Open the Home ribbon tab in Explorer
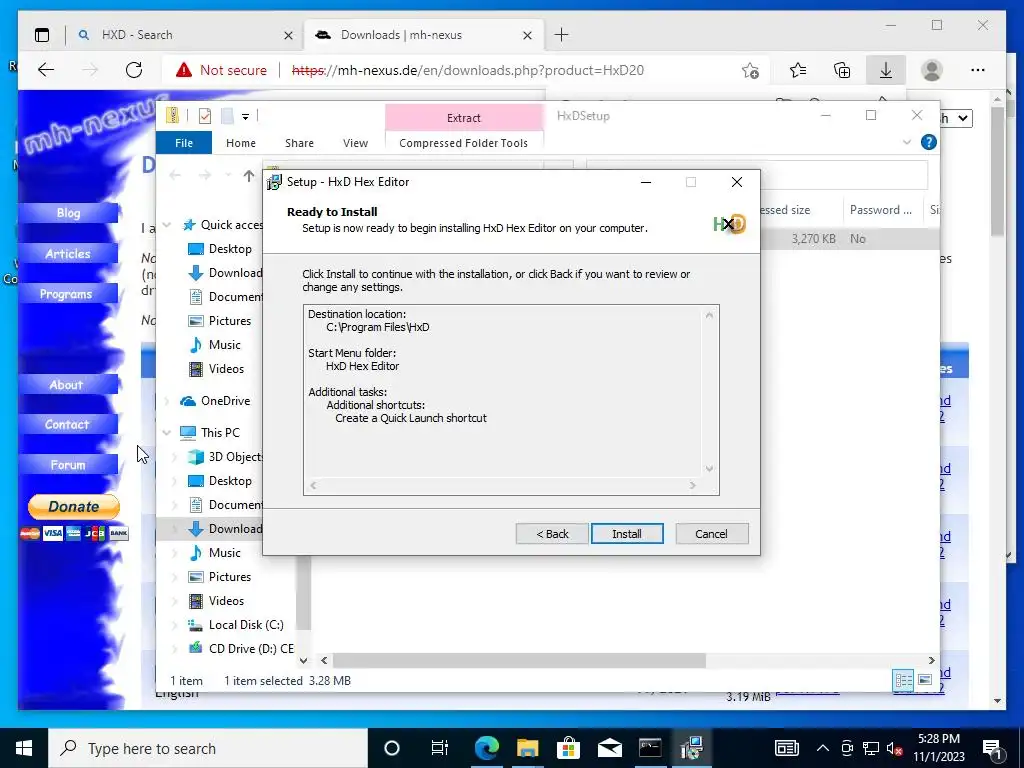The height and width of the screenshot is (768, 1024). point(241,143)
